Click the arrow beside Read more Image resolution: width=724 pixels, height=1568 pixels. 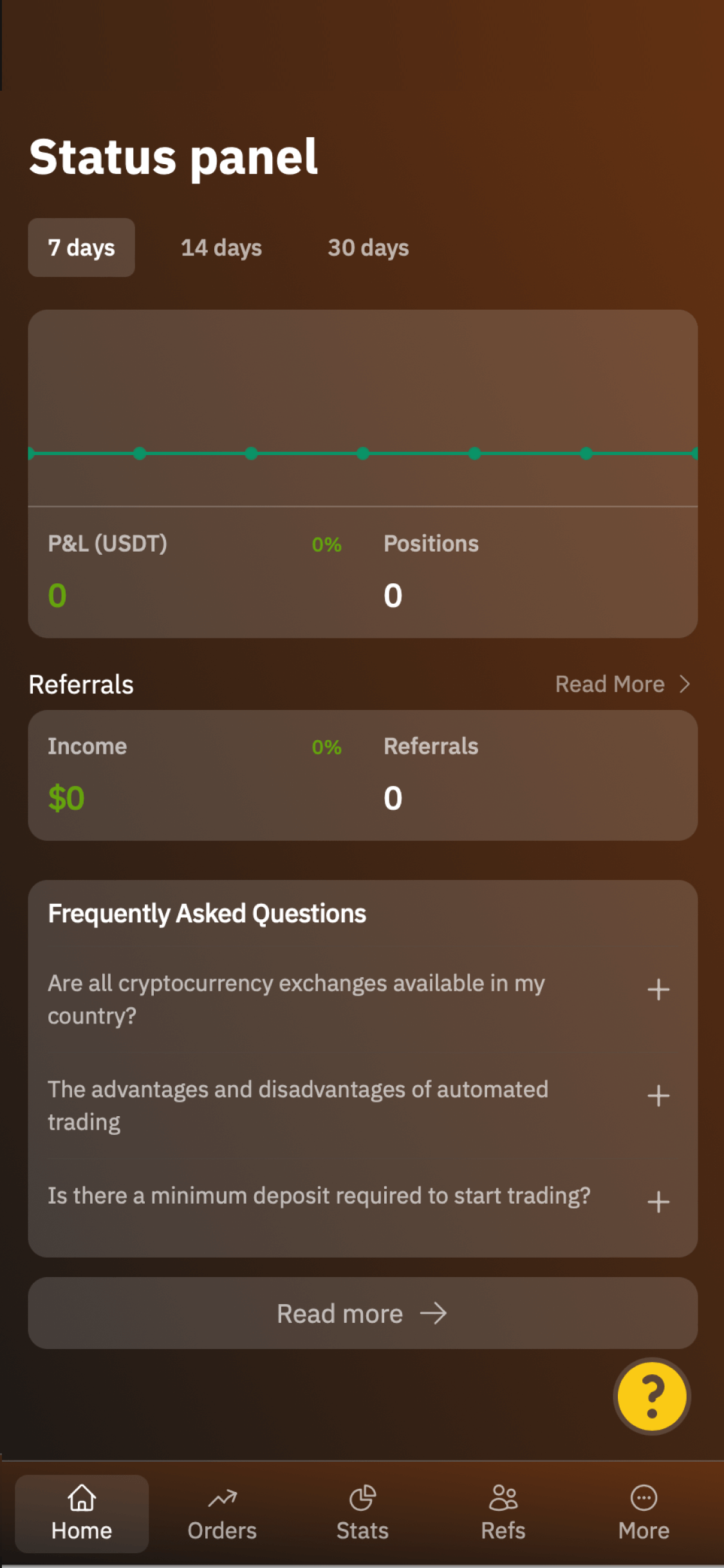433,1313
